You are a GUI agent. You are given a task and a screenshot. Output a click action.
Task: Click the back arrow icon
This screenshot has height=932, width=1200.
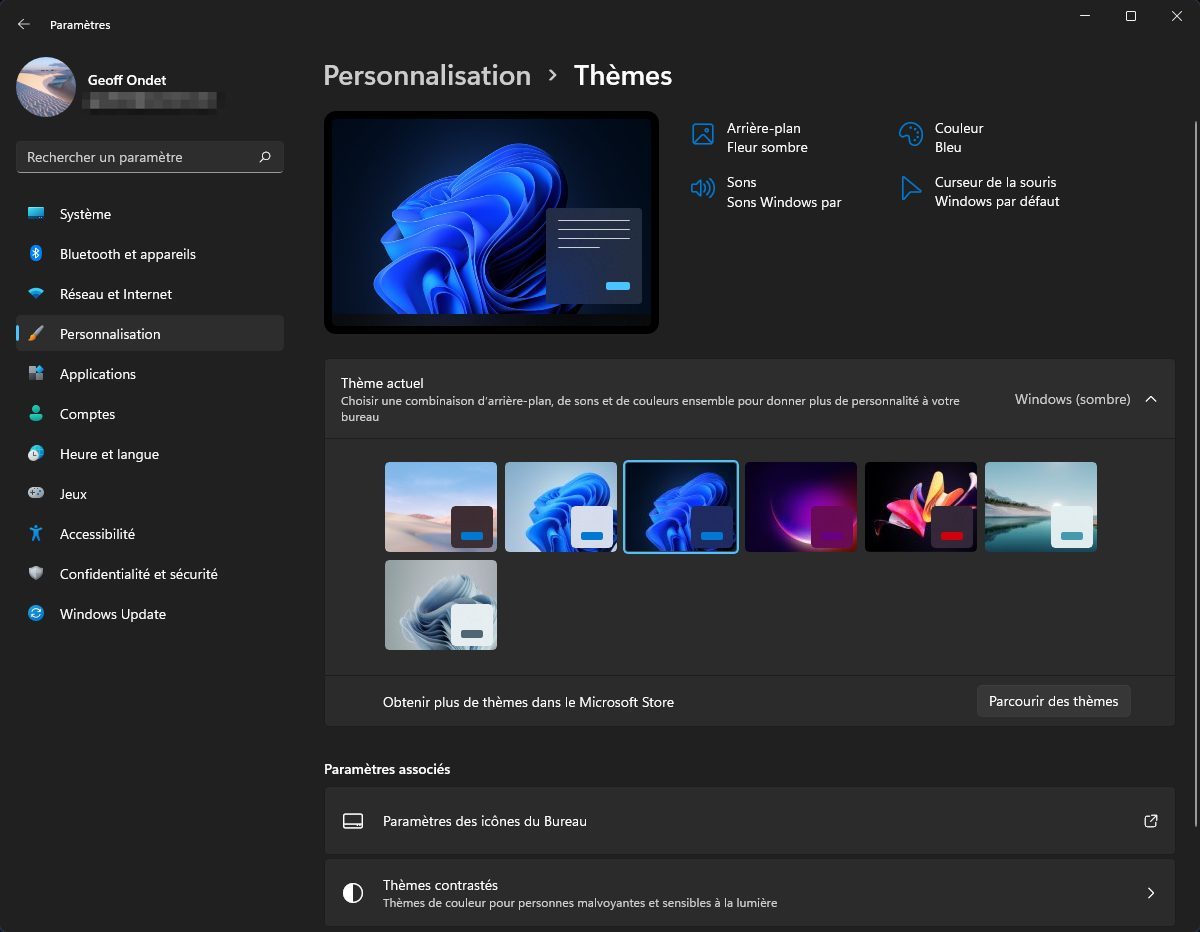24,24
